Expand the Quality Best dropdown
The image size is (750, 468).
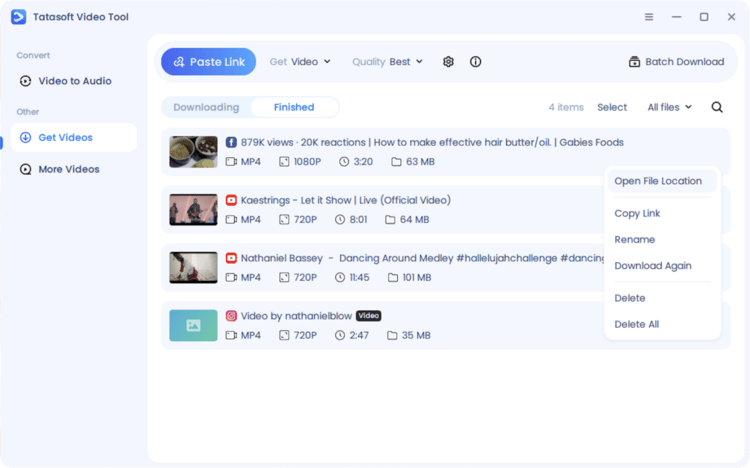tap(387, 62)
